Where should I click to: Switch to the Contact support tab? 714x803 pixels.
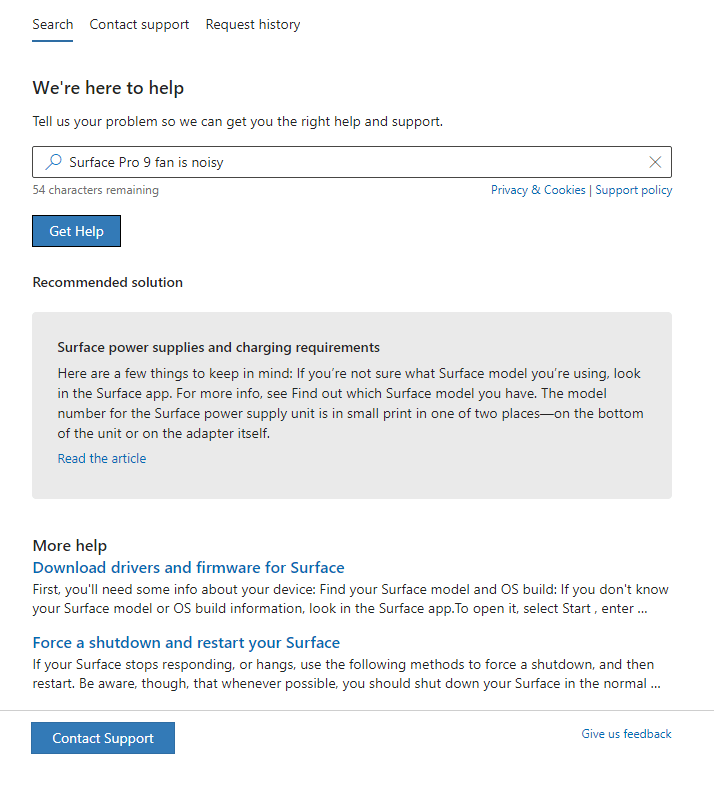pyautogui.click(x=138, y=24)
